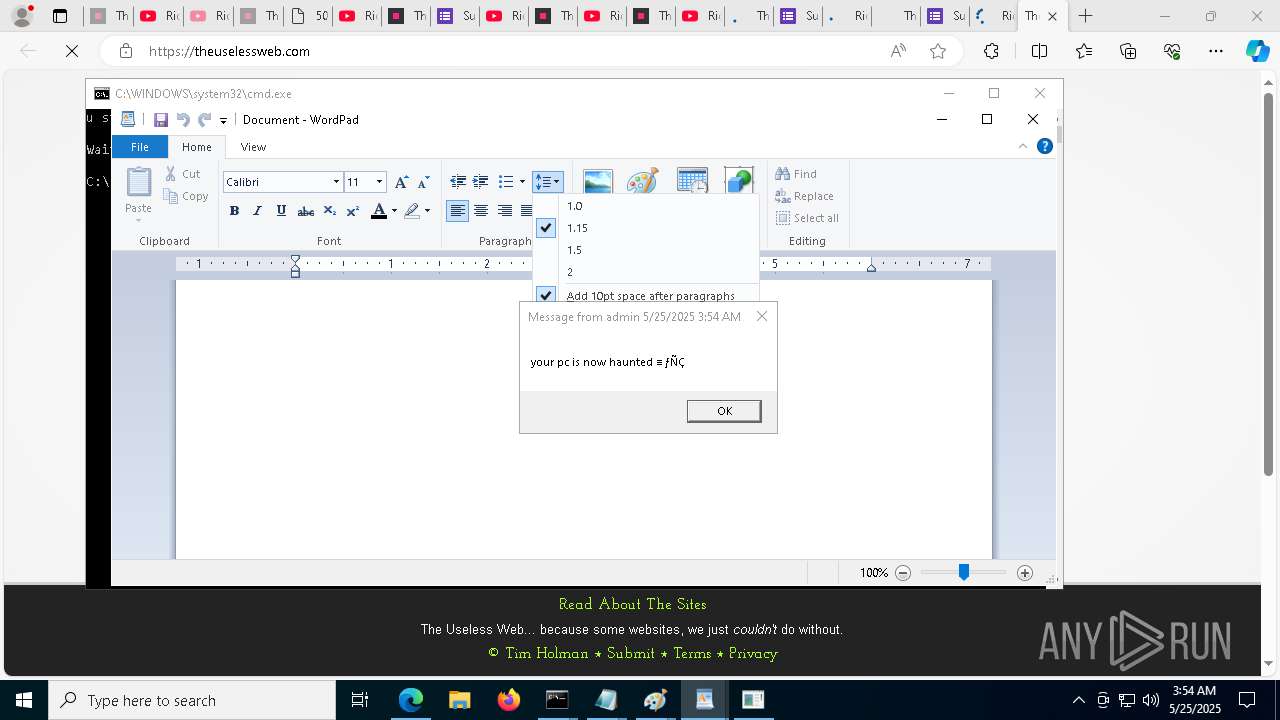The image size is (1280, 720).
Task: Increase the paragraph indent
Action: pyautogui.click(x=481, y=182)
